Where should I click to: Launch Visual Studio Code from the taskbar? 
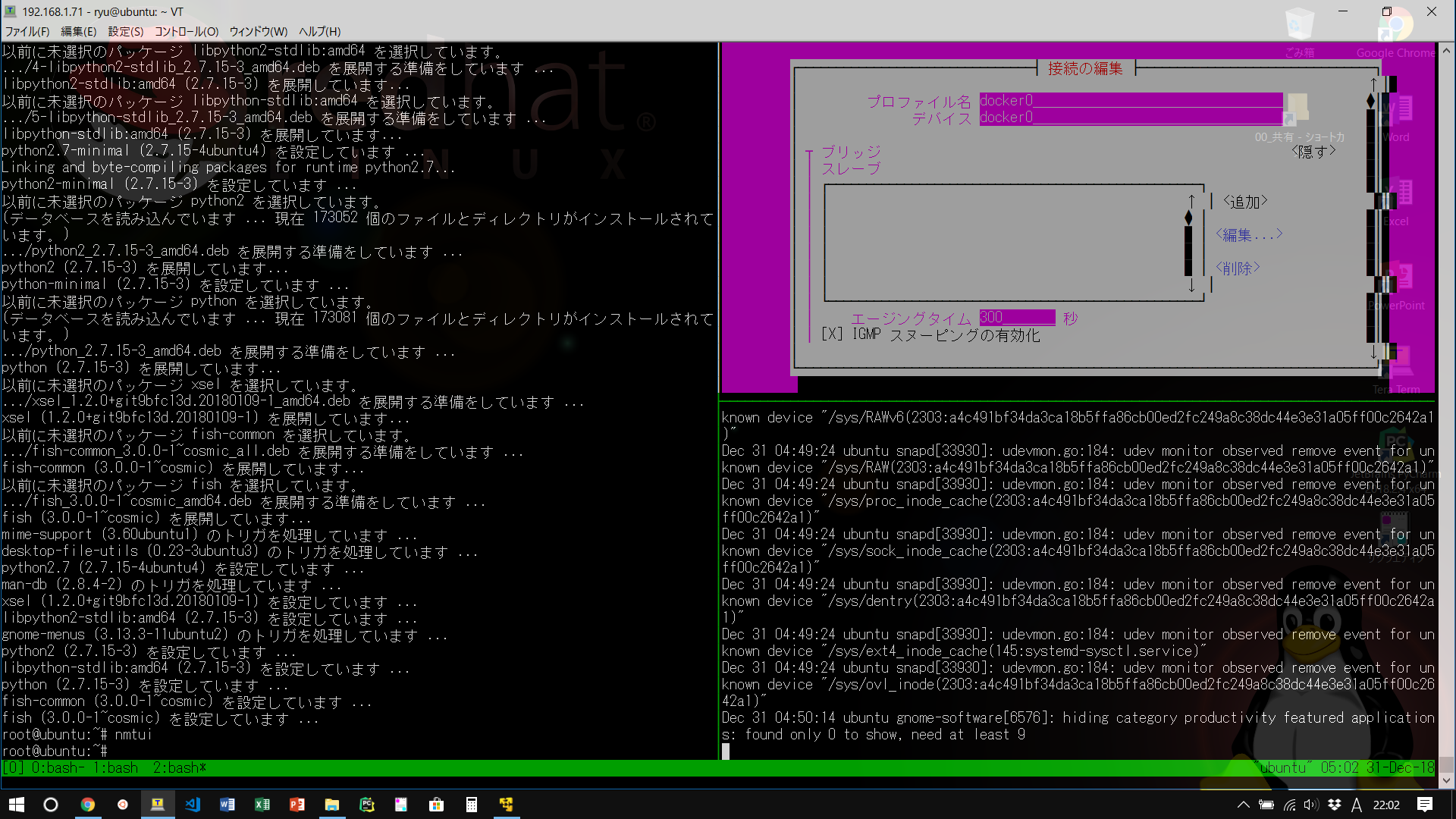tap(193, 805)
